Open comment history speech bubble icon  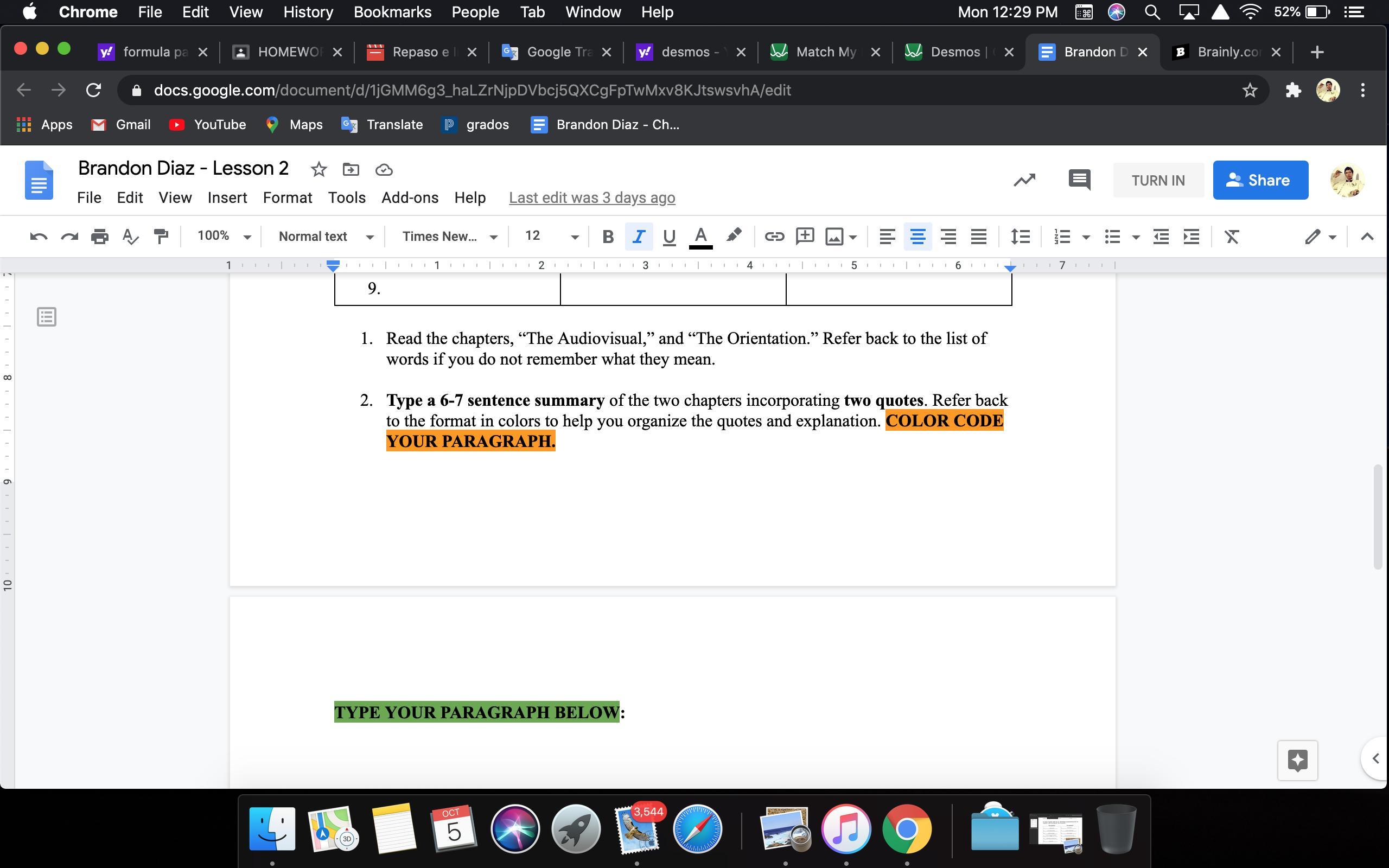click(1079, 180)
